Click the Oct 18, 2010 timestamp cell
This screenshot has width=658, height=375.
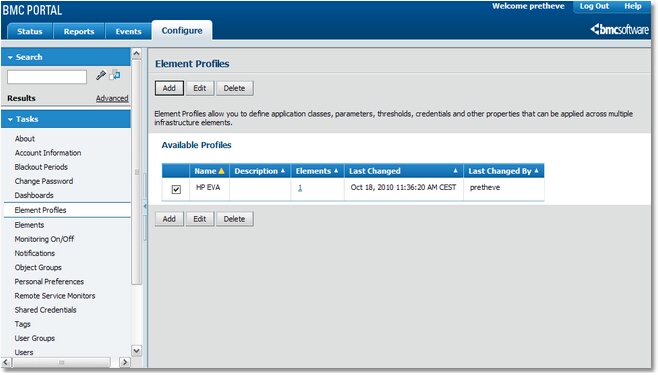coord(403,188)
